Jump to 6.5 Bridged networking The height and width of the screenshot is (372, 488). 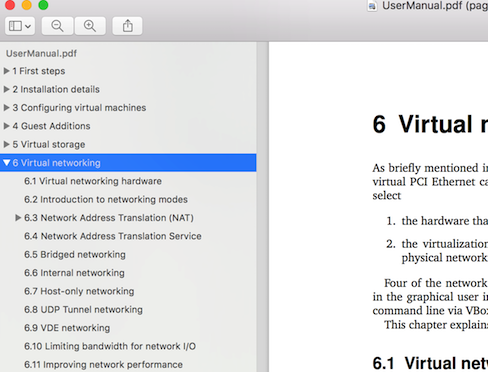[x=75, y=254]
